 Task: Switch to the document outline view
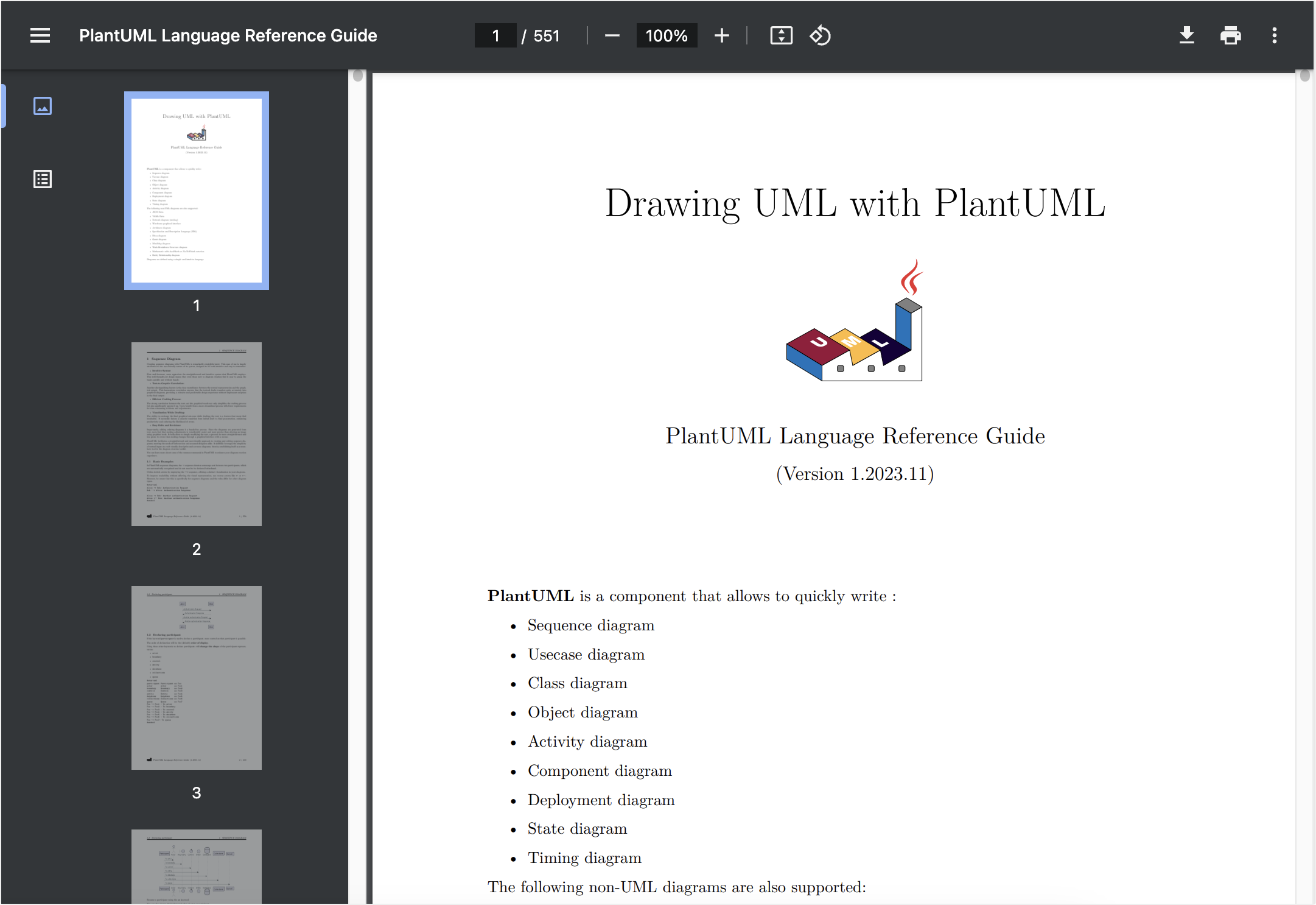click(42, 179)
